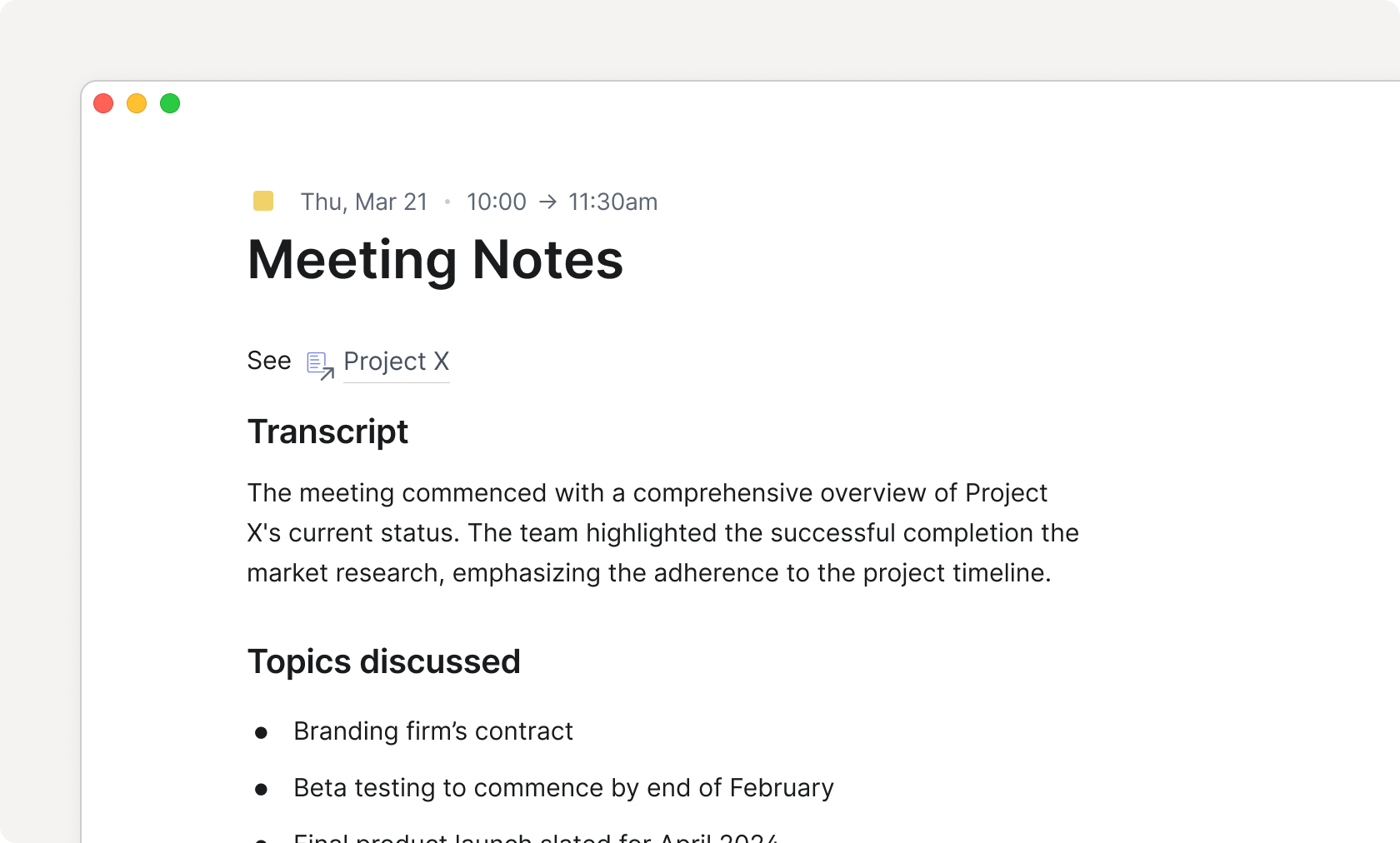Image resolution: width=1400 pixels, height=843 pixels.
Task: Select the Transcript heading
Action: (327, 431)
